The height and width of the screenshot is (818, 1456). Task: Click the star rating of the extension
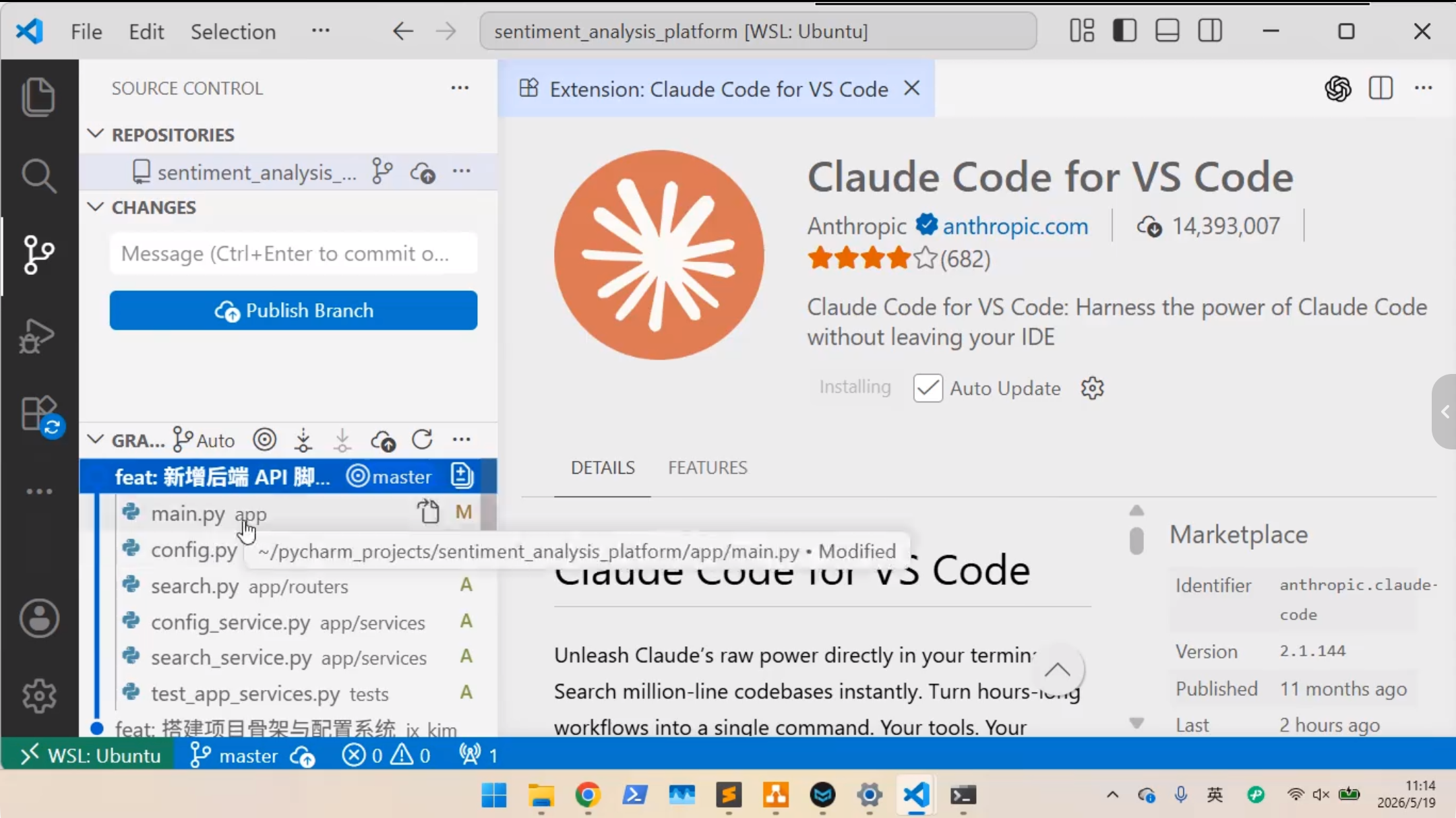tap(899, 259)
